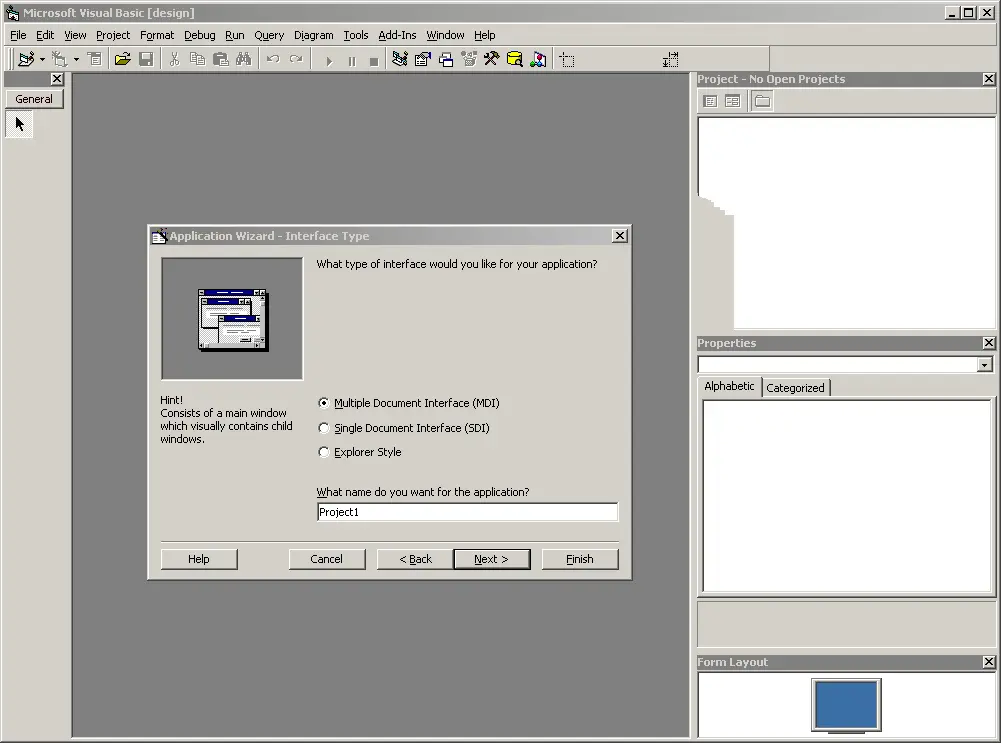Open the Run menu

coord(234,35)
